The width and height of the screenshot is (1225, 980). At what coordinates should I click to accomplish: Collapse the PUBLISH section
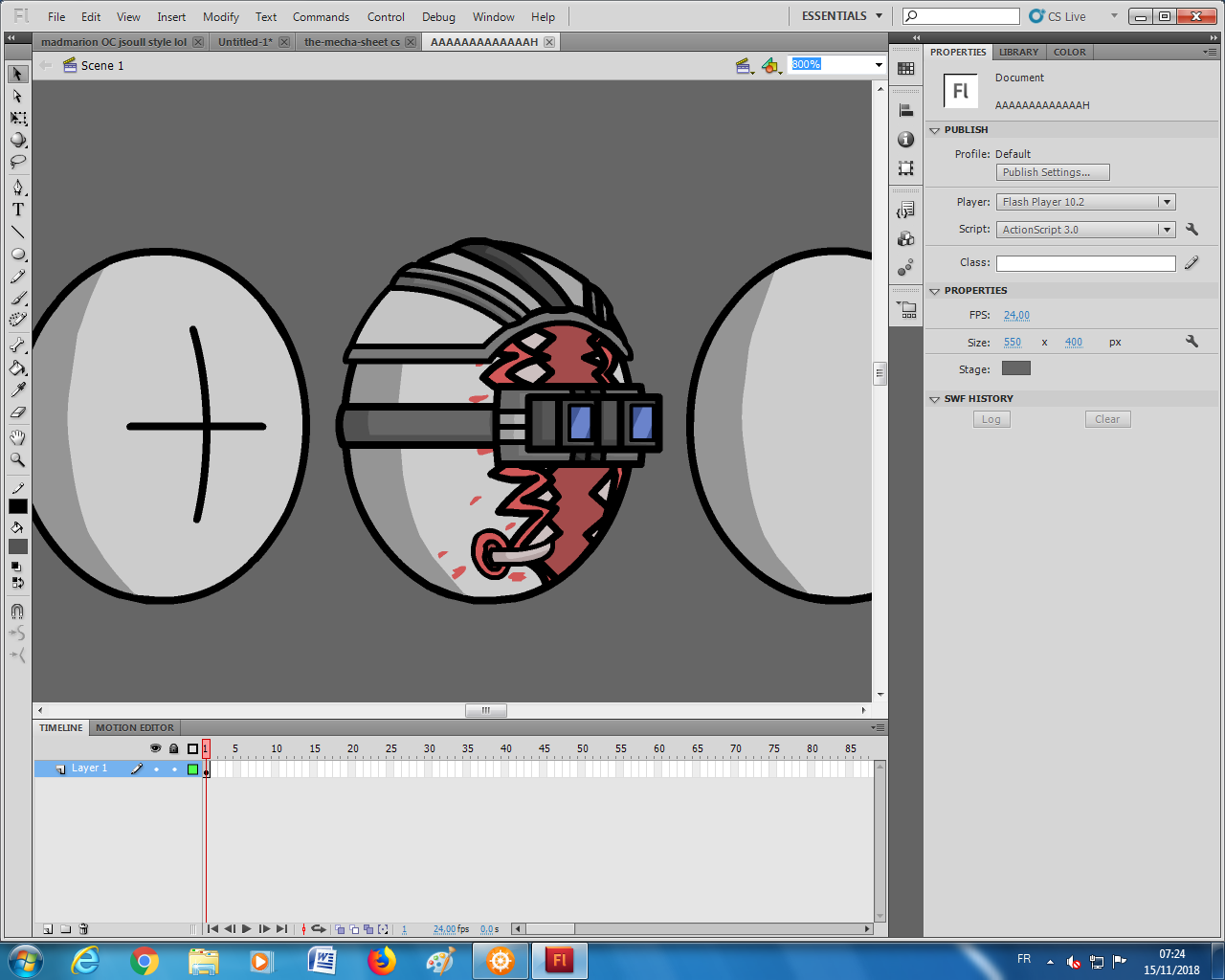935,130
